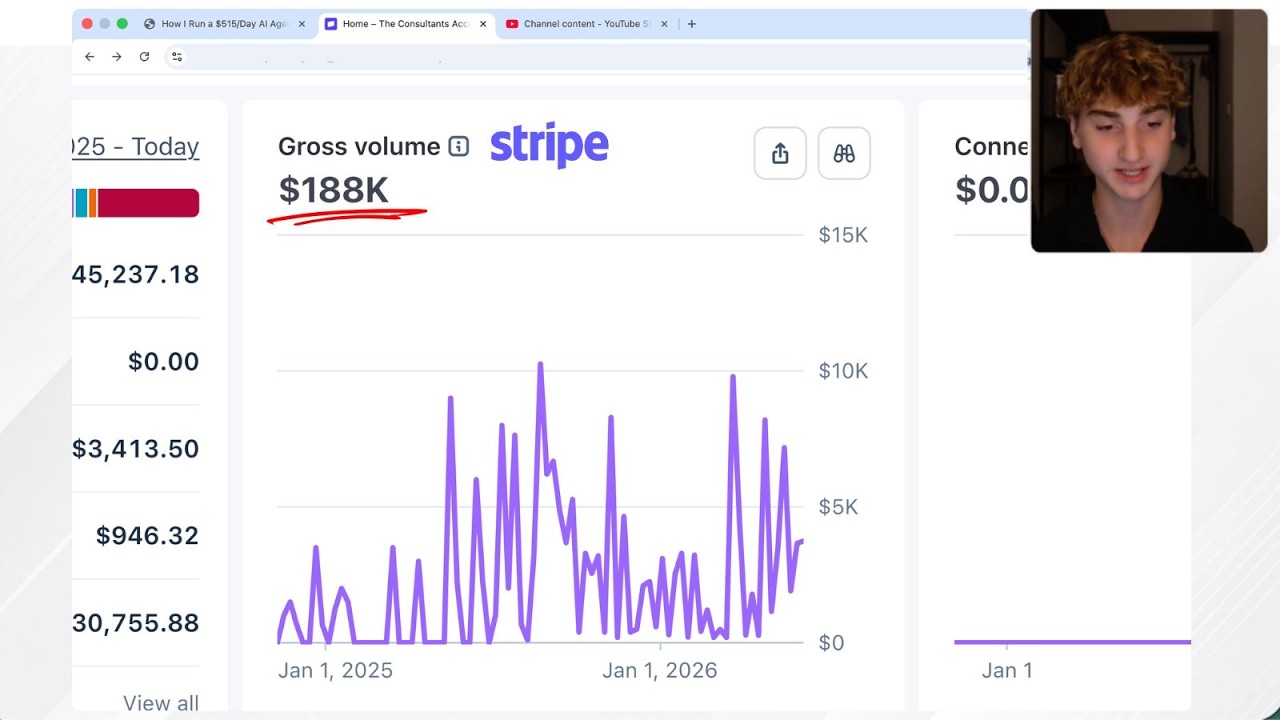Image resolution: width=1280 pixels, height=720 pixels.
Task: Click the $188K gross volume total
Action: pyautogui.click(x=333, y=189)
